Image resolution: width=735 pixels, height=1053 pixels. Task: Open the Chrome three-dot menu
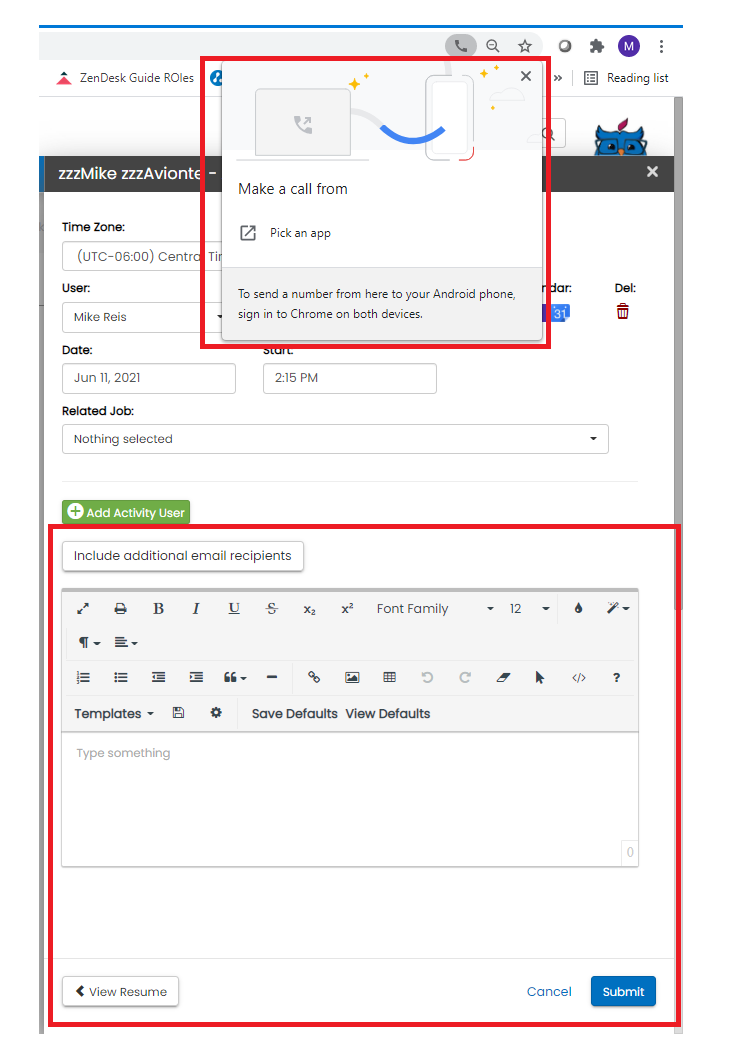tap(661, 46)
